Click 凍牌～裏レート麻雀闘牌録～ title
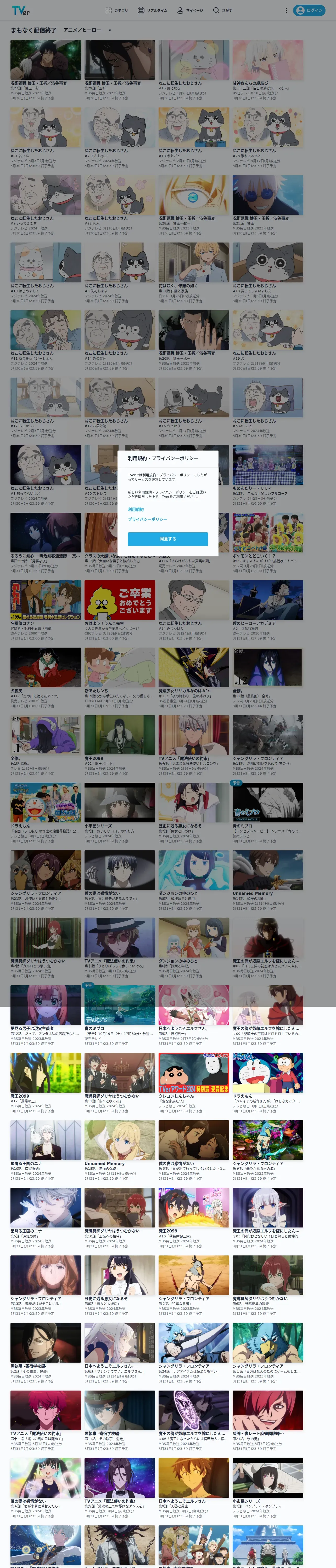Screen dimensions: 336x1568 coord(259,1433)
